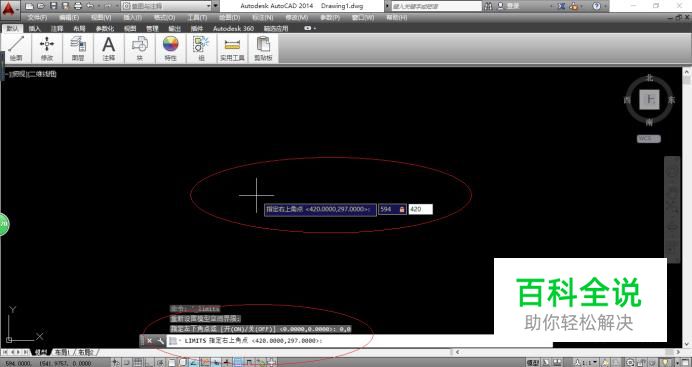Toggle the lock on the 594 dynamic input
The image size is (692, 367).
[x=402, y=210]
